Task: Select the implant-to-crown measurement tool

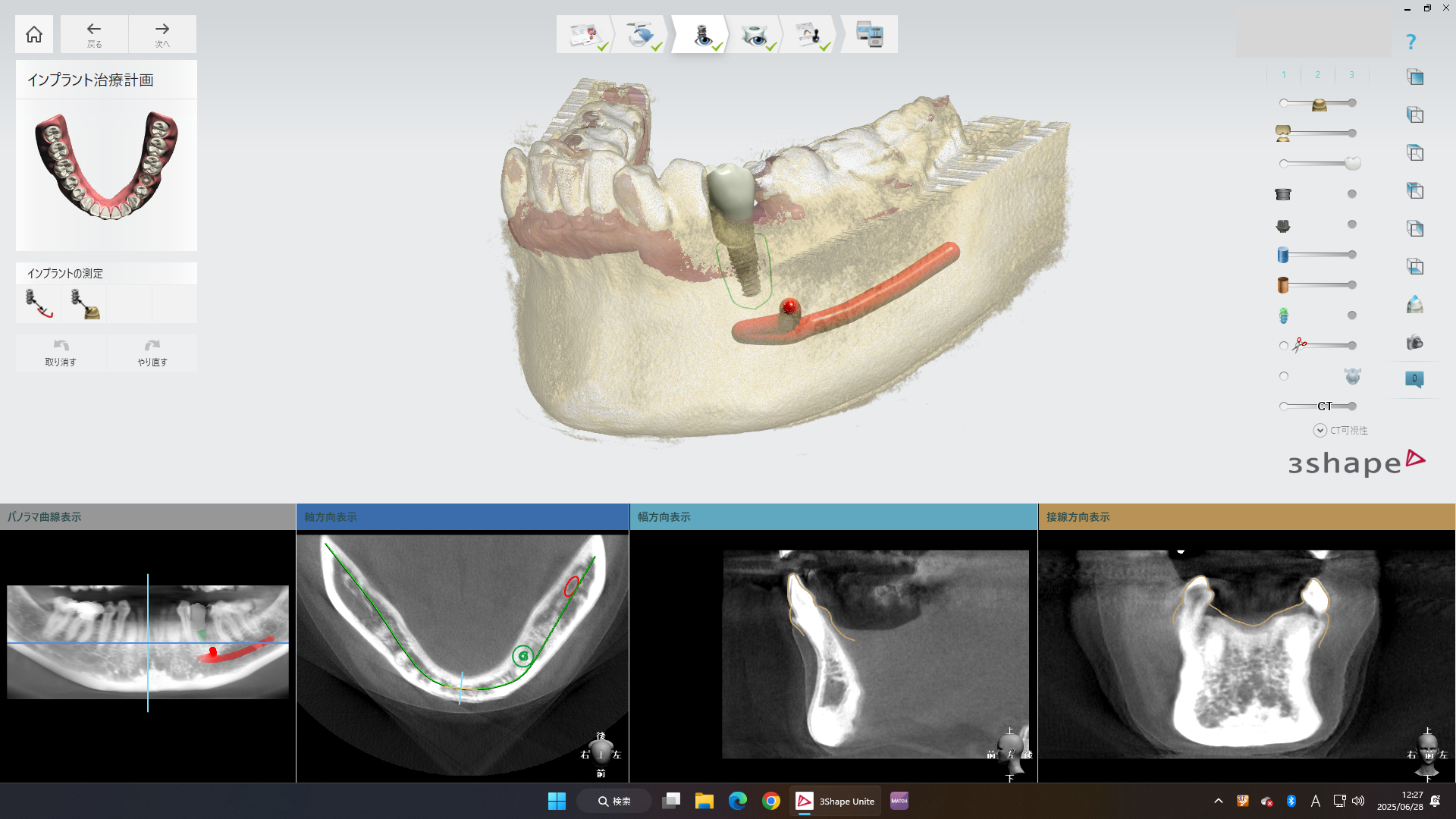Action: pyautogui.click(x=85, y=303)
